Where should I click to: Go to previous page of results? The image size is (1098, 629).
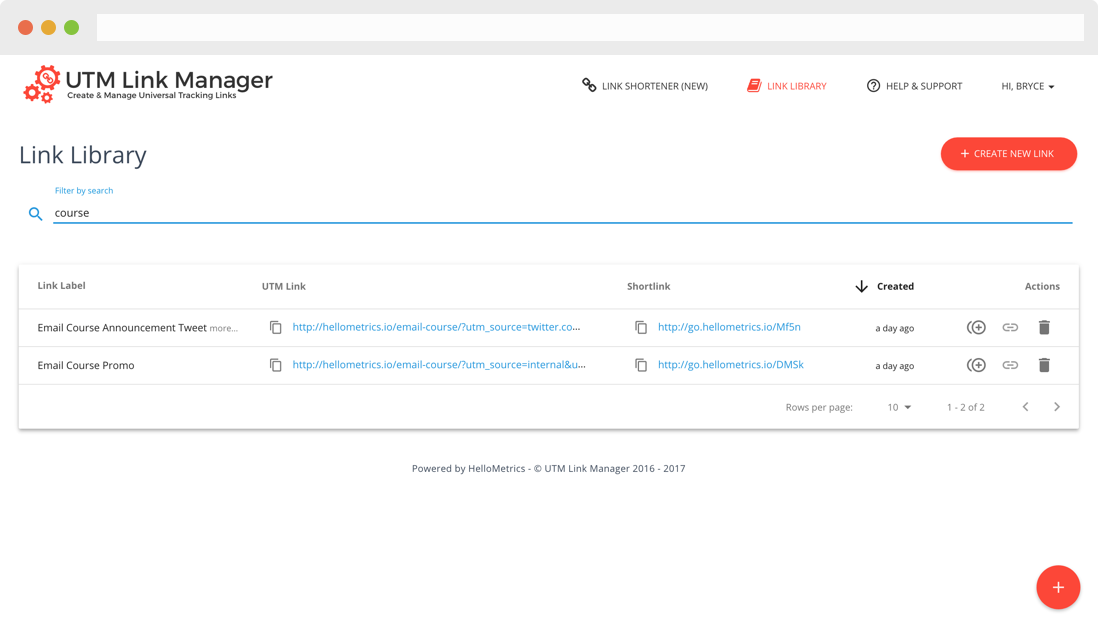(1025, 407)
